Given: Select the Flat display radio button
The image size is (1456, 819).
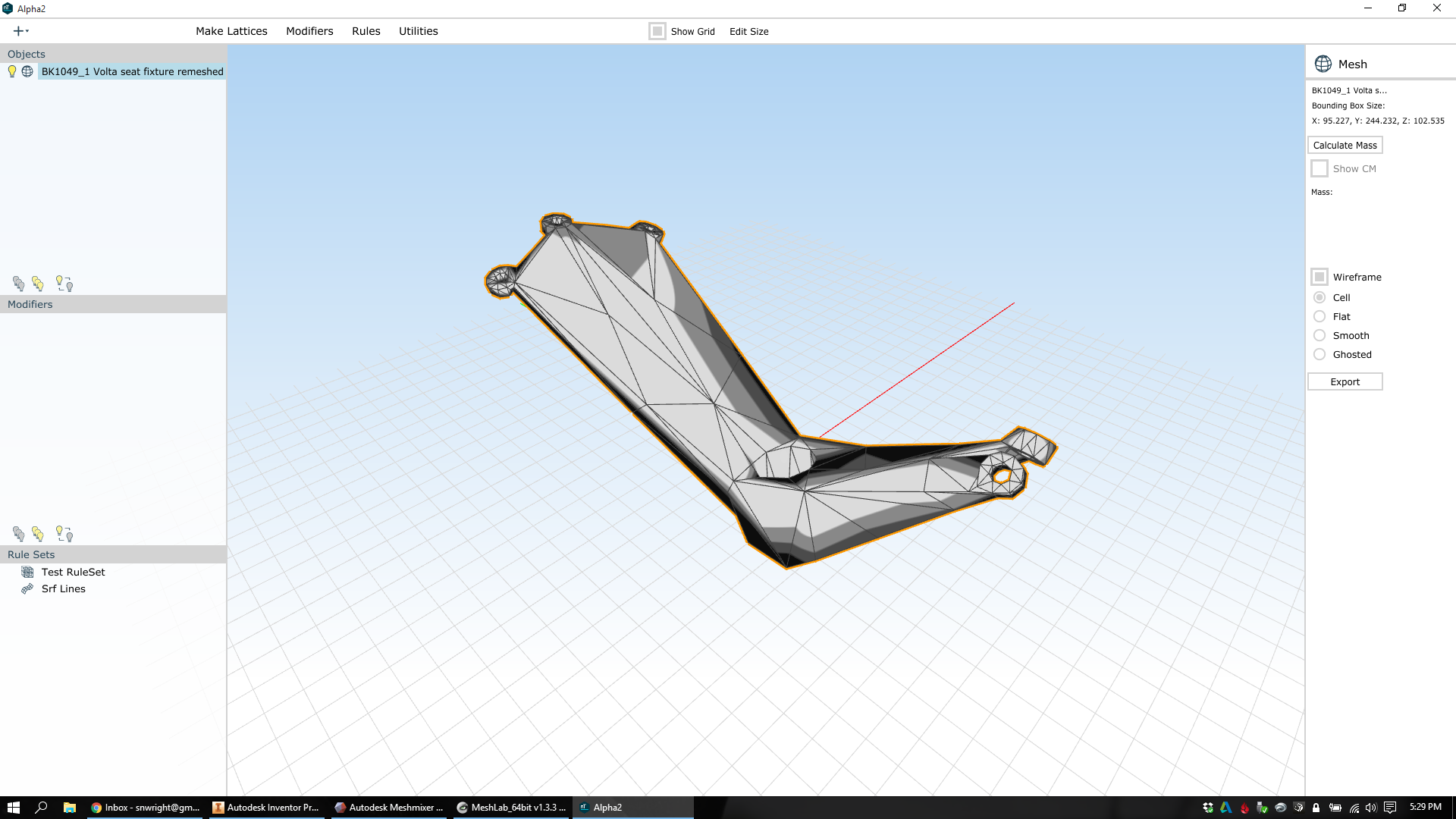Looking at the screenshot, I should [1319, 316].
